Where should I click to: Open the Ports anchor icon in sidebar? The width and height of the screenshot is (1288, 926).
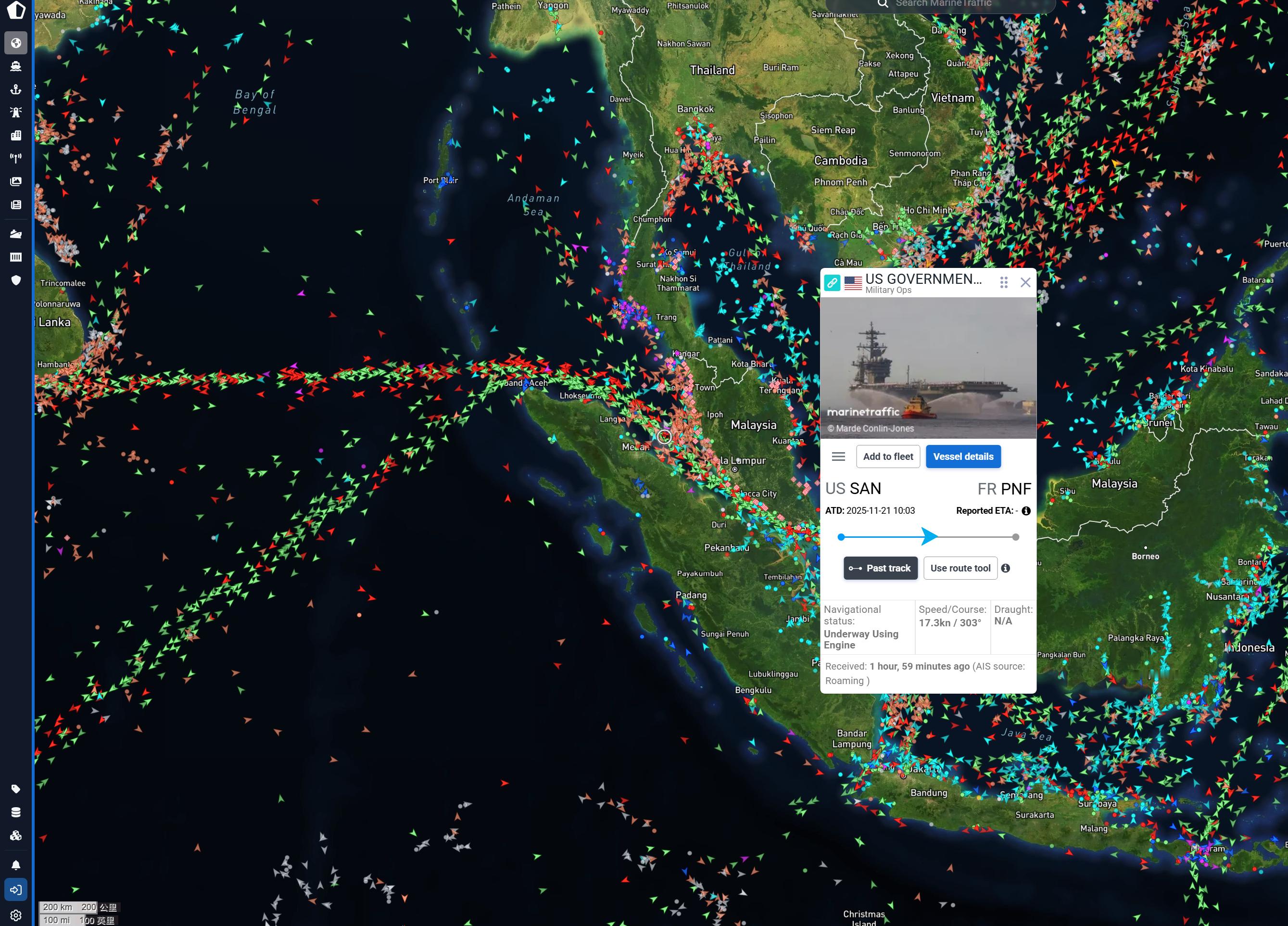[16, 89]
